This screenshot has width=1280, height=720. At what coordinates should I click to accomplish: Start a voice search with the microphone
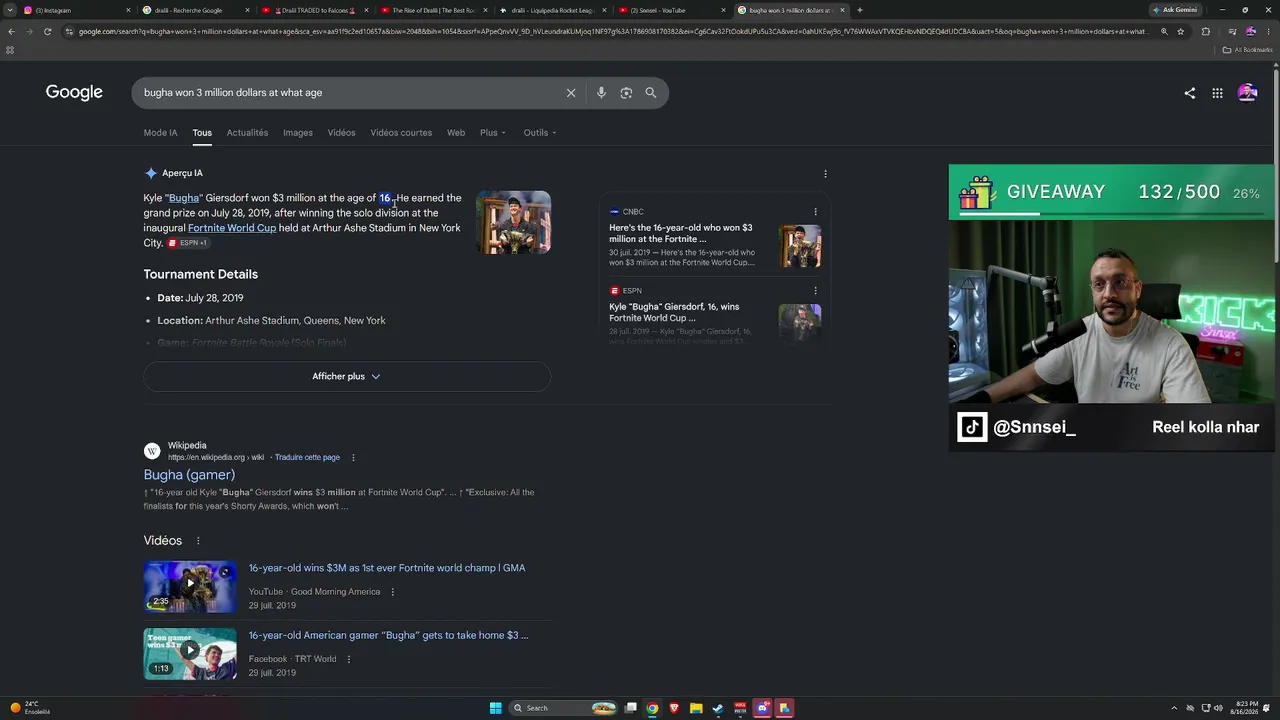point(601,93)
